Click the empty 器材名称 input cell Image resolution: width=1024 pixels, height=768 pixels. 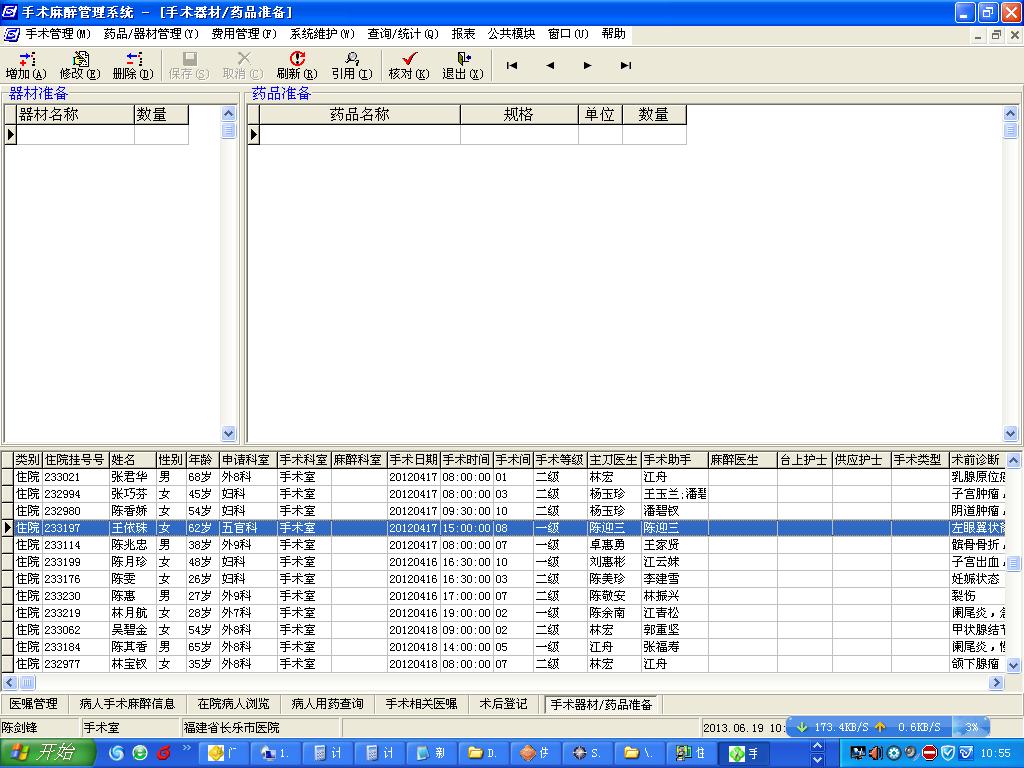point(75,135)
